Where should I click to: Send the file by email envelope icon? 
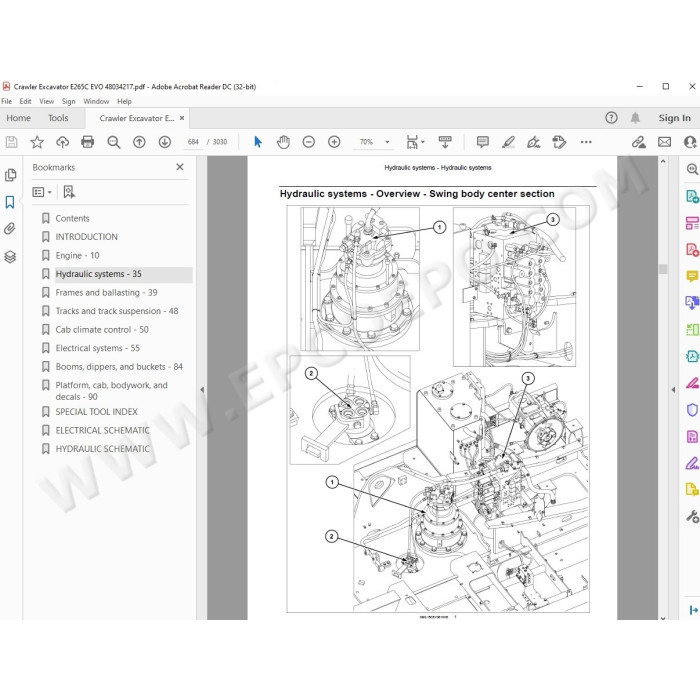point(664,142)
